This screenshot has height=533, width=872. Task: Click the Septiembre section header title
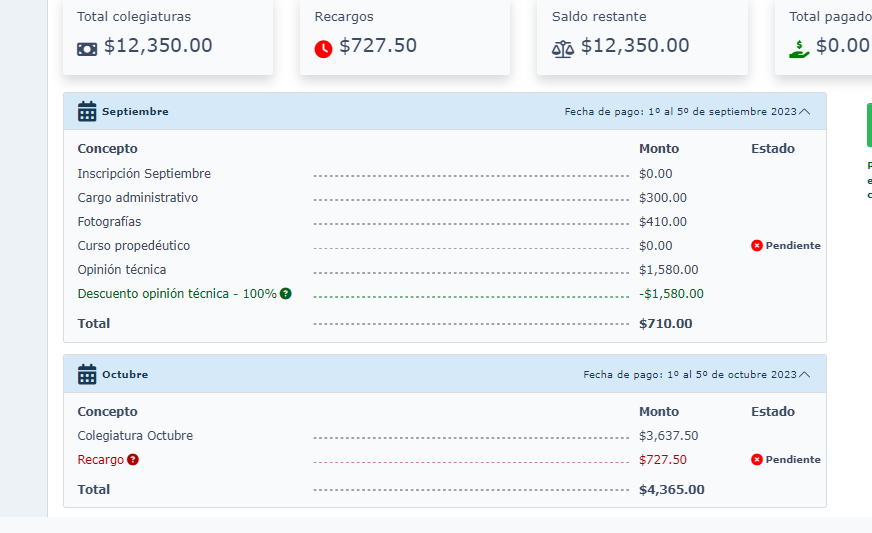tap(135, 111)
